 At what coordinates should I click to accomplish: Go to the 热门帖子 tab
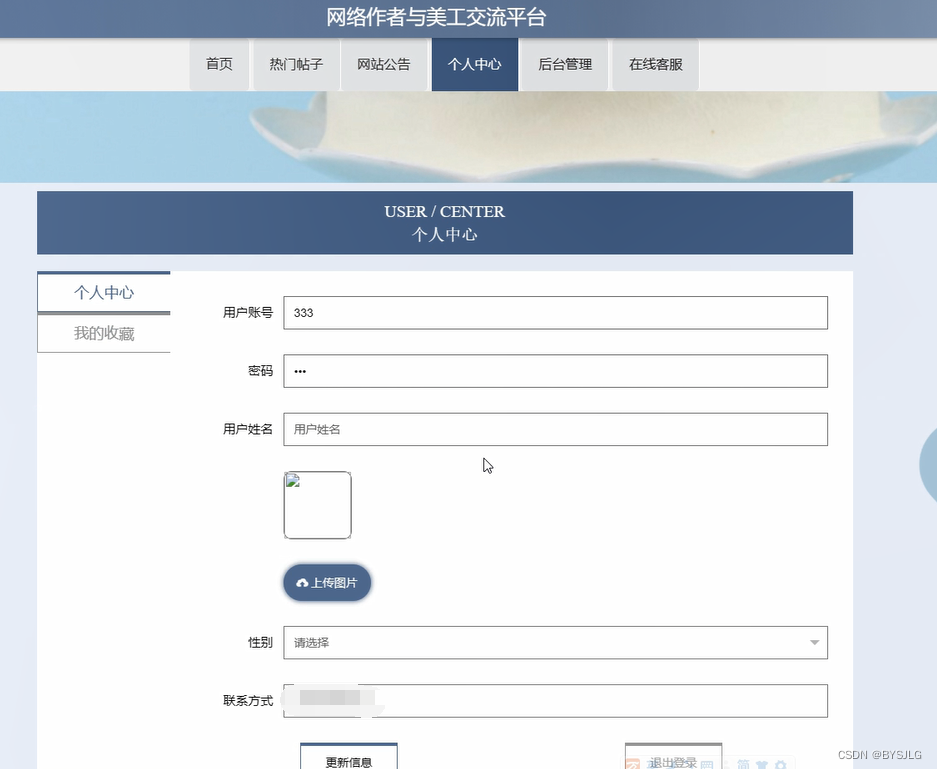tap(296, 65)
